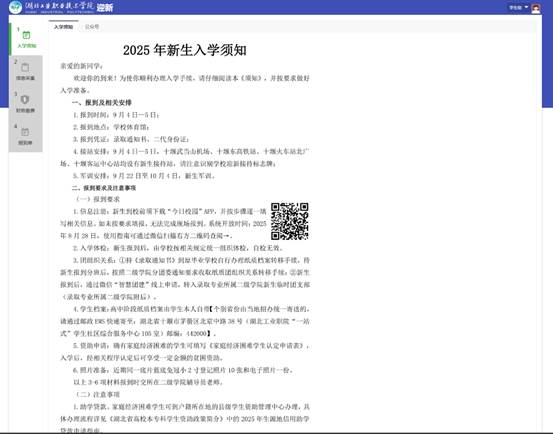Click the school name calligraphy in header
The image size is (553, 434).
point(60,7)
